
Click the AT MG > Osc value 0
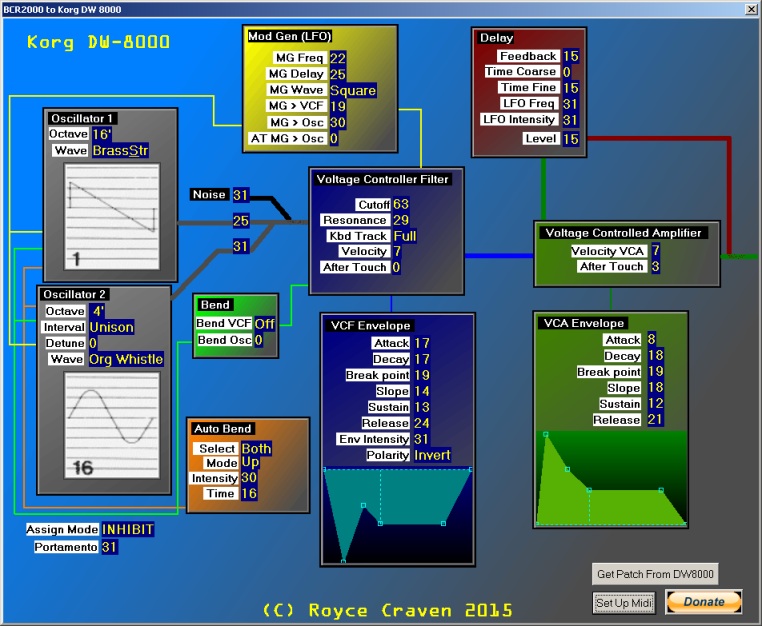334,139
